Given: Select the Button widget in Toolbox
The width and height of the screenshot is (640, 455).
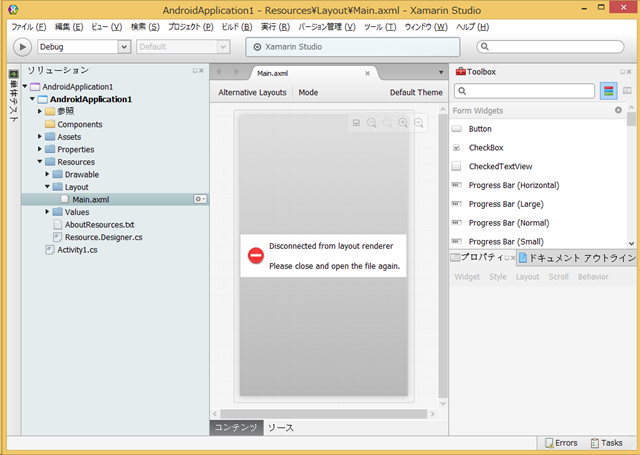Looking at the screenshot, I should (x=480, y=129).
